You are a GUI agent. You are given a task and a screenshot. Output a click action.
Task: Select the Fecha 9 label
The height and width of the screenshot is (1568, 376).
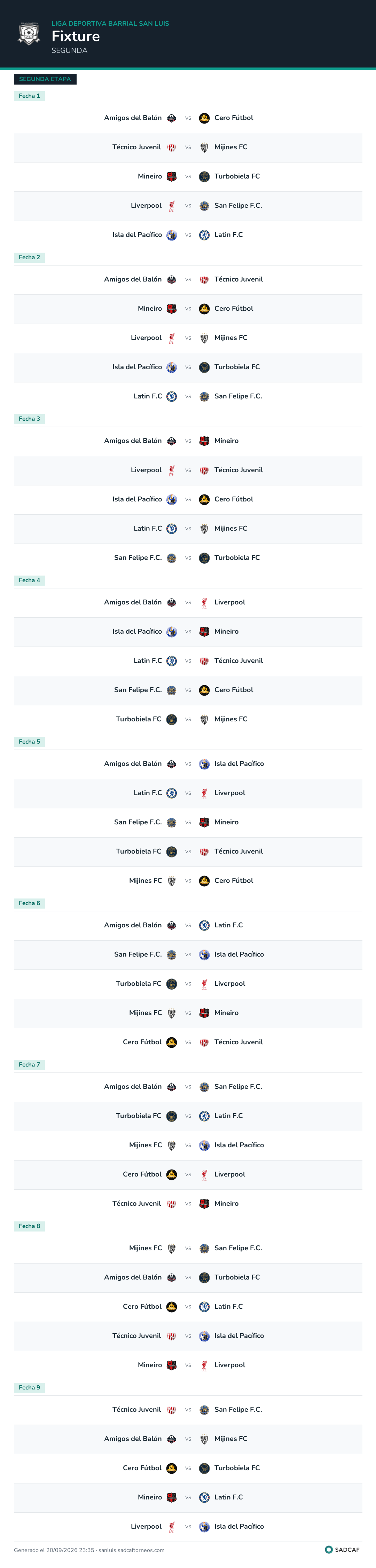point(29,1387)
